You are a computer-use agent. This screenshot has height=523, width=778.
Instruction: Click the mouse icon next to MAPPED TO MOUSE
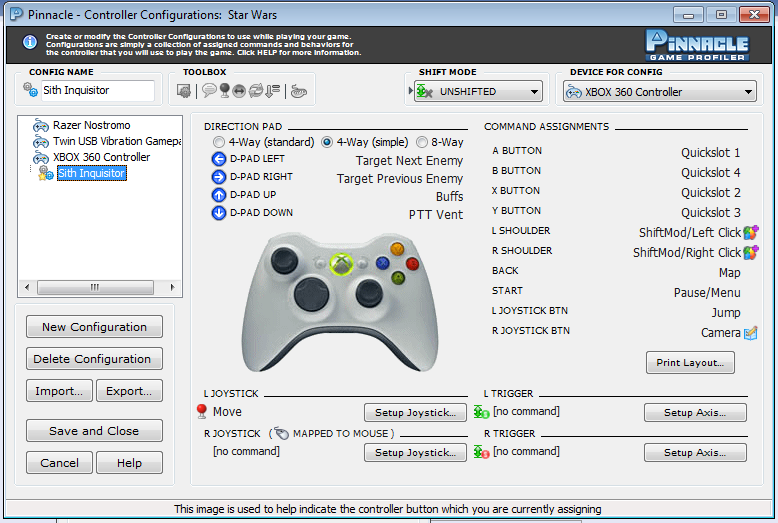281,433
